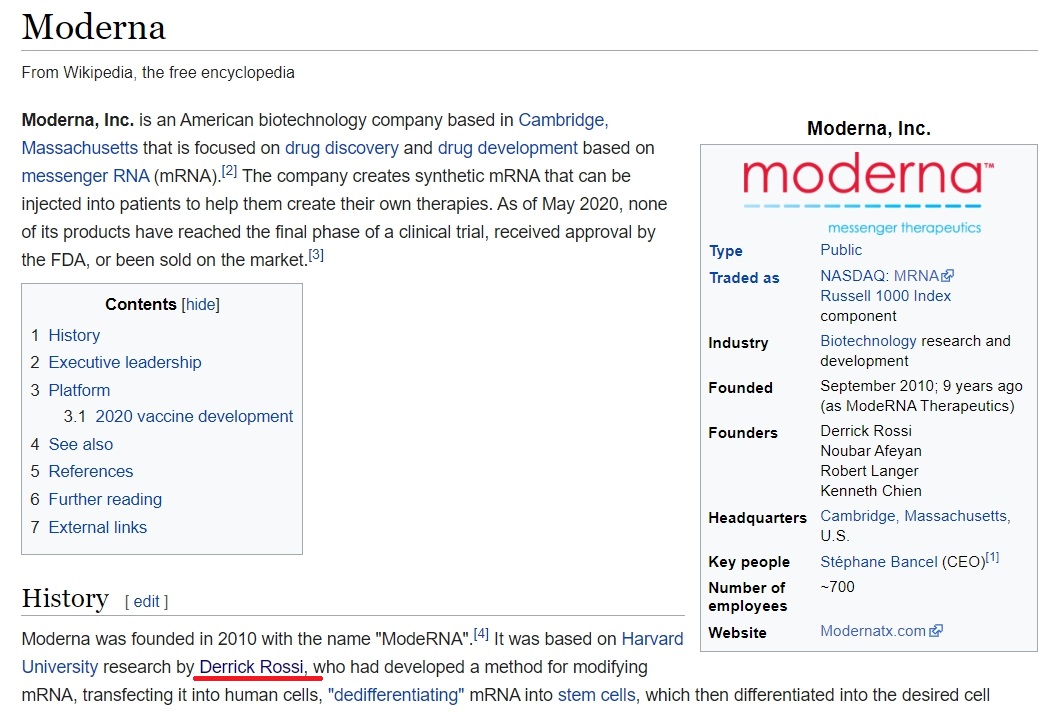Jump to History in the Contents list
The image size is (1055, 712).
coord(74,335)
